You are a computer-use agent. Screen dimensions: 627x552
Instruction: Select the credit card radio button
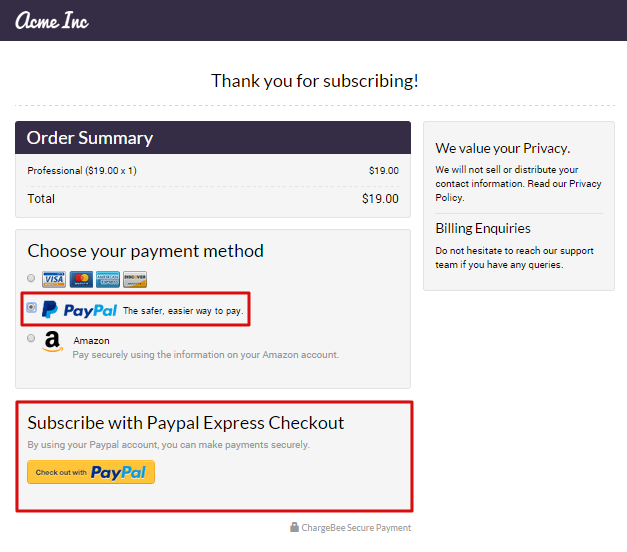click(x=31, y=278)
